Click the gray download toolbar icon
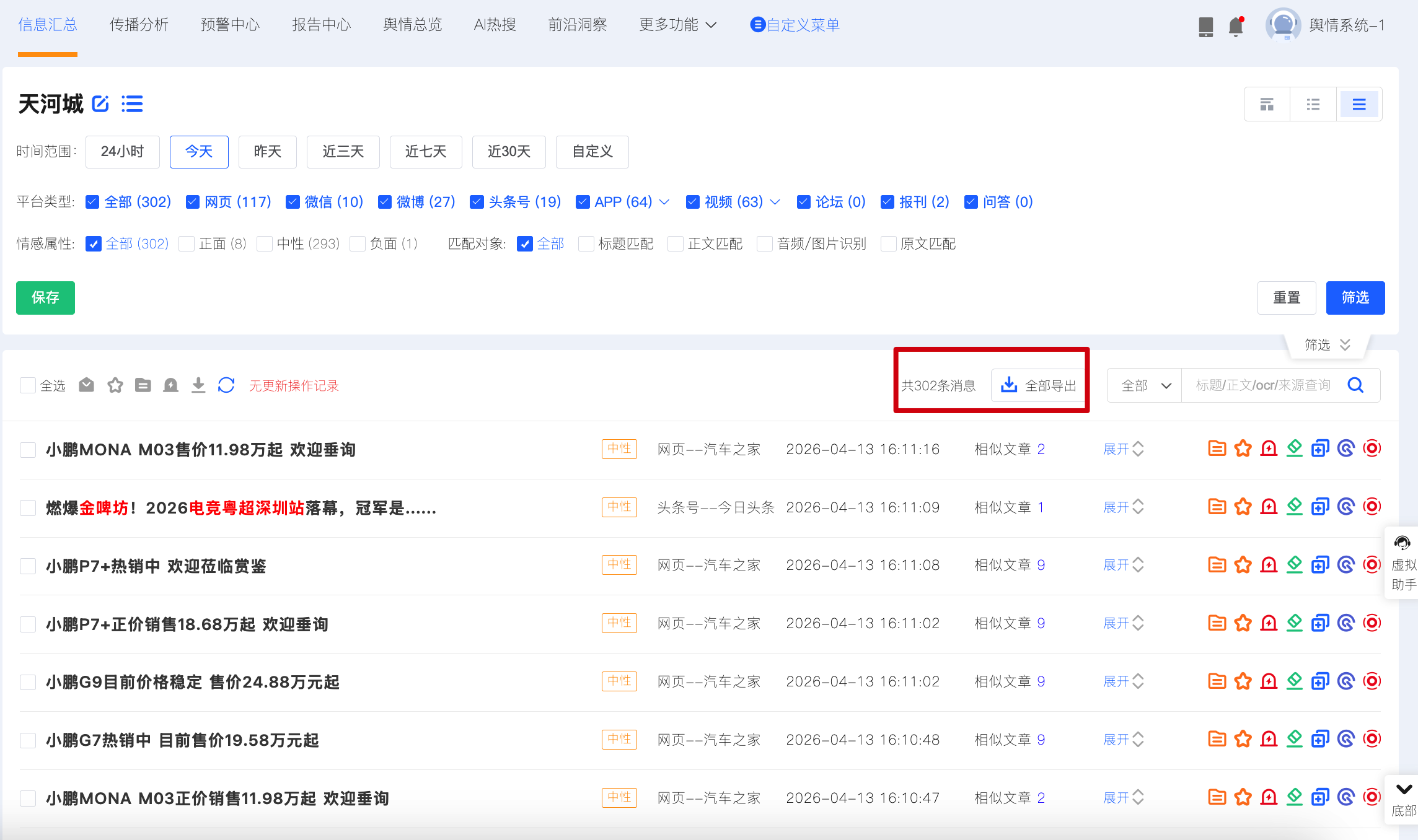This screenshot has width=1418, height=840. (198, 385)
